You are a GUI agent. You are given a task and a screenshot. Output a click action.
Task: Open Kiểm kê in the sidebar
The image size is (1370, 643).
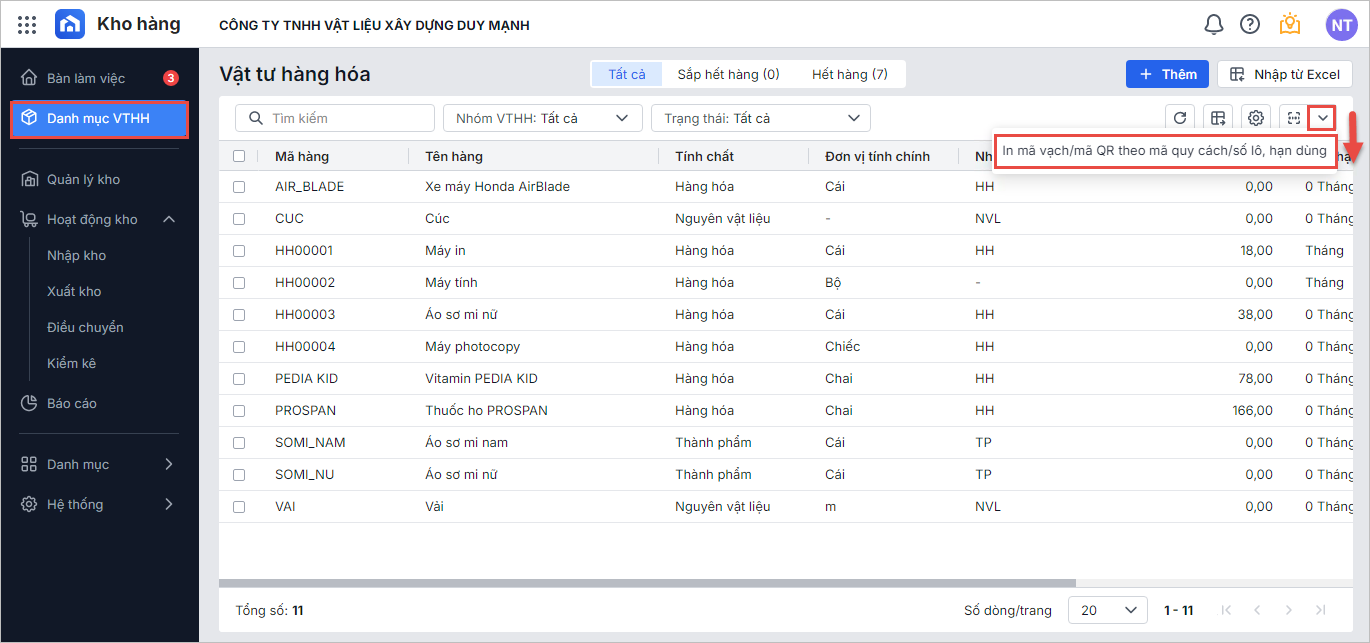pyautogui.click(x=72, y=364)
